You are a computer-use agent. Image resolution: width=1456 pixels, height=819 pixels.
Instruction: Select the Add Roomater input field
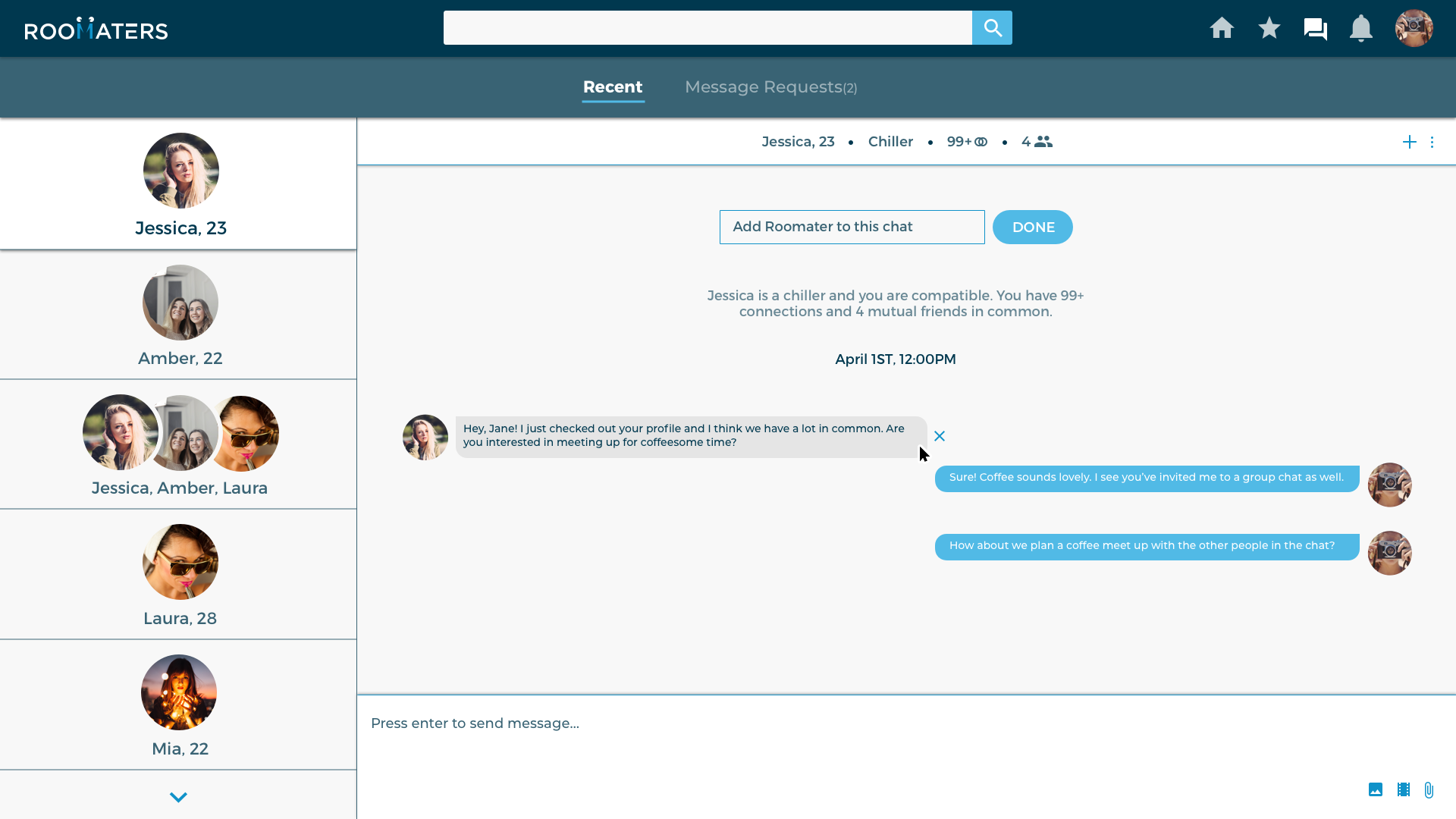coord(852,227)
